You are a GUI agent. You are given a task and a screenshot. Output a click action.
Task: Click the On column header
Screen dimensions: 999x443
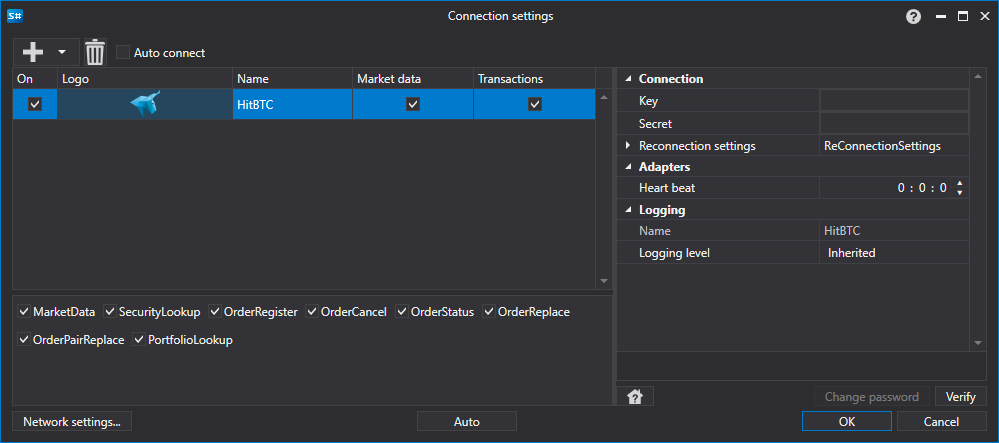(35, 79)
